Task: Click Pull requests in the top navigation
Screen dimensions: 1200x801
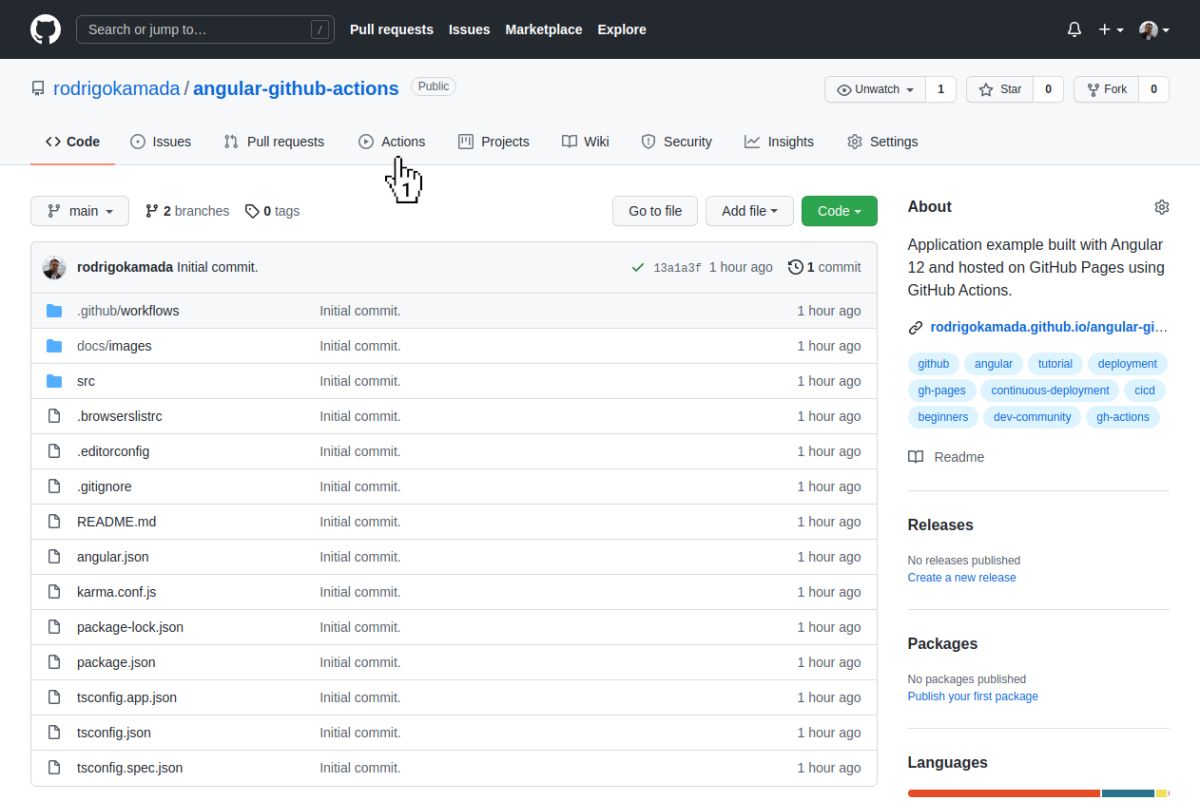Action: 391,30
